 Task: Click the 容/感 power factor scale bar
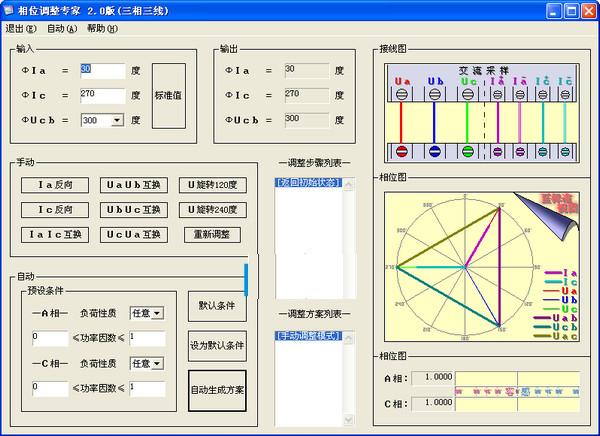click(517, 391)
